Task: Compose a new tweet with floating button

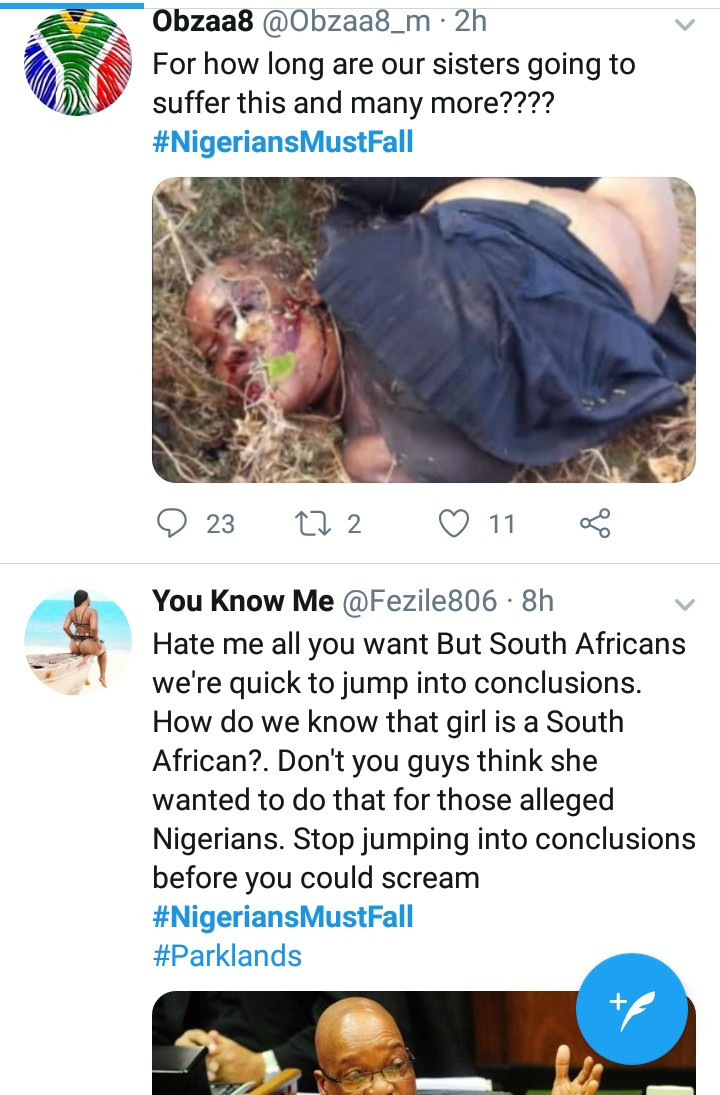Action: [x=632, y=1009]
